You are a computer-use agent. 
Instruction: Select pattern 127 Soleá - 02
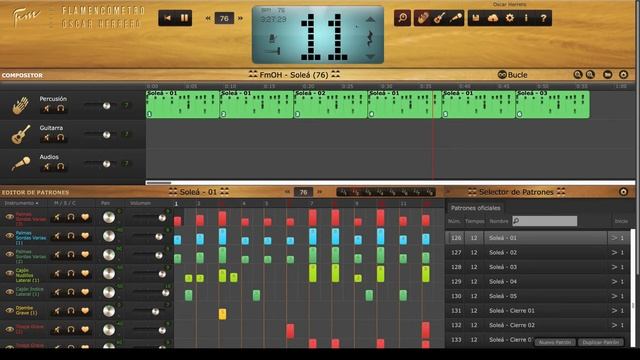click(538, 253)
